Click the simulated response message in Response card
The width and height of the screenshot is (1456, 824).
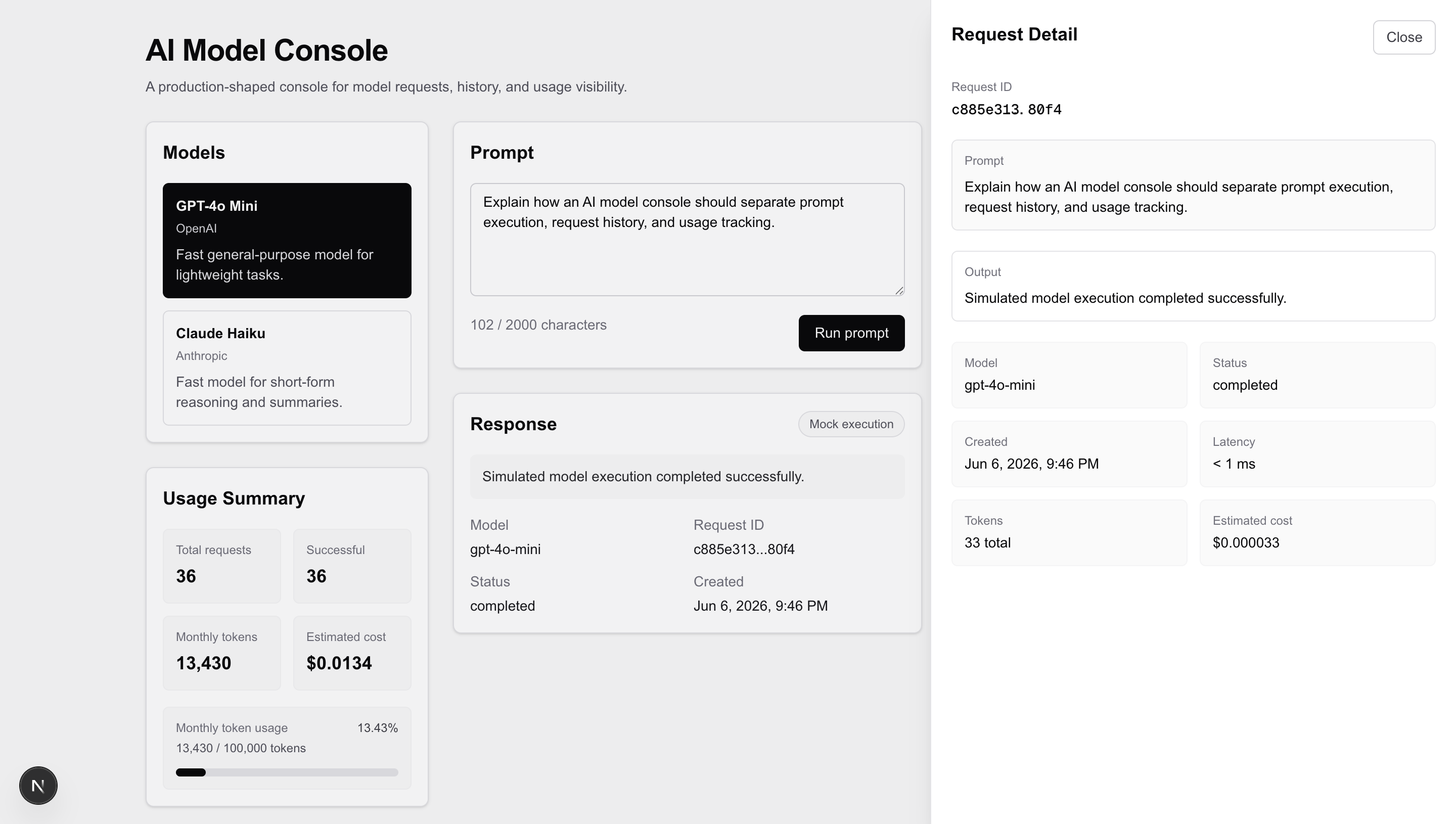coord(687,477)
